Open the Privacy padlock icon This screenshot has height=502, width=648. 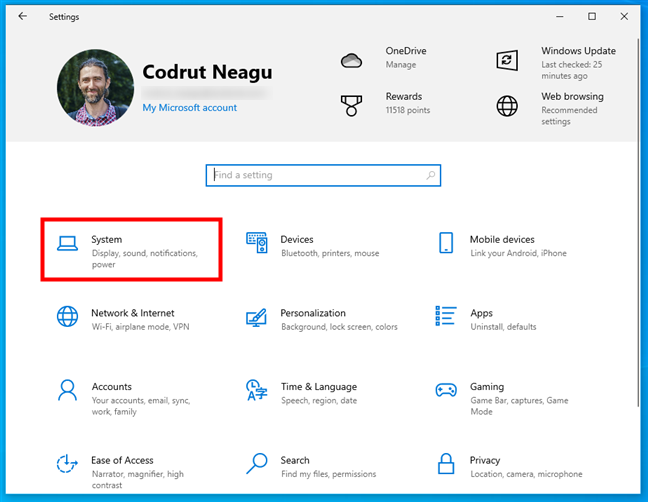(446, 464)
